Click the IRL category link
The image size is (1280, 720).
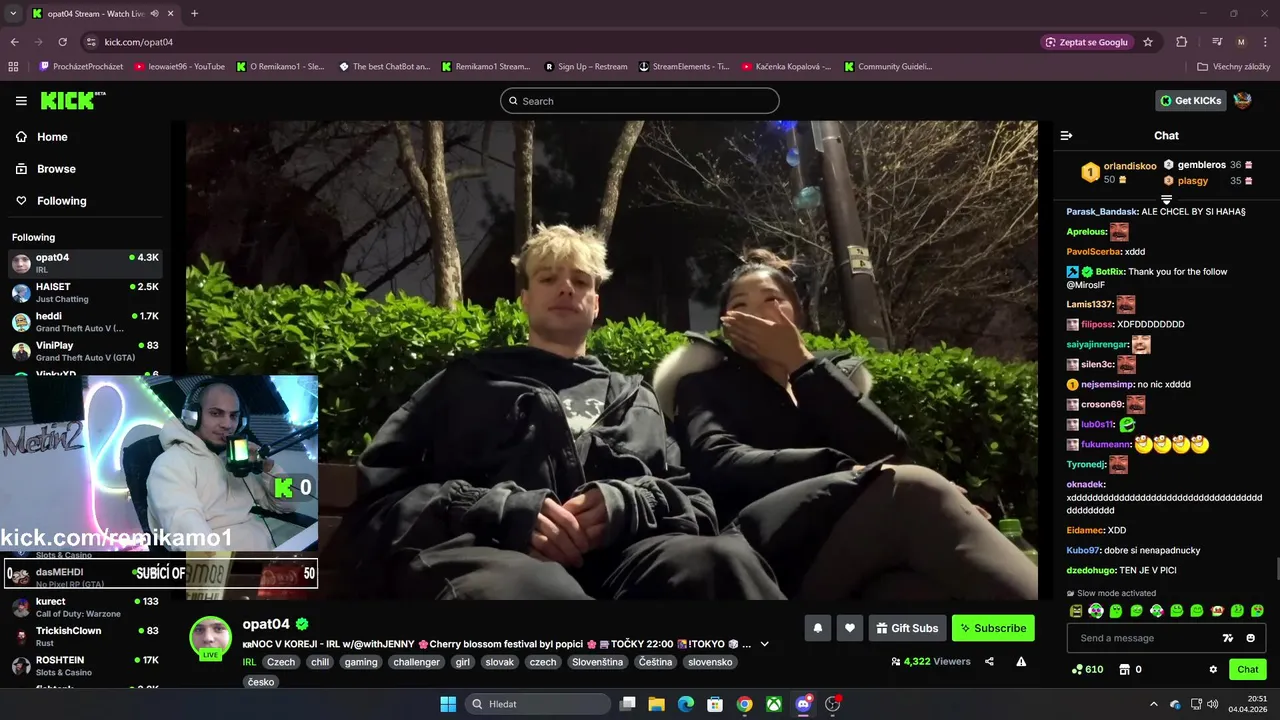click(x=249, y=662)
